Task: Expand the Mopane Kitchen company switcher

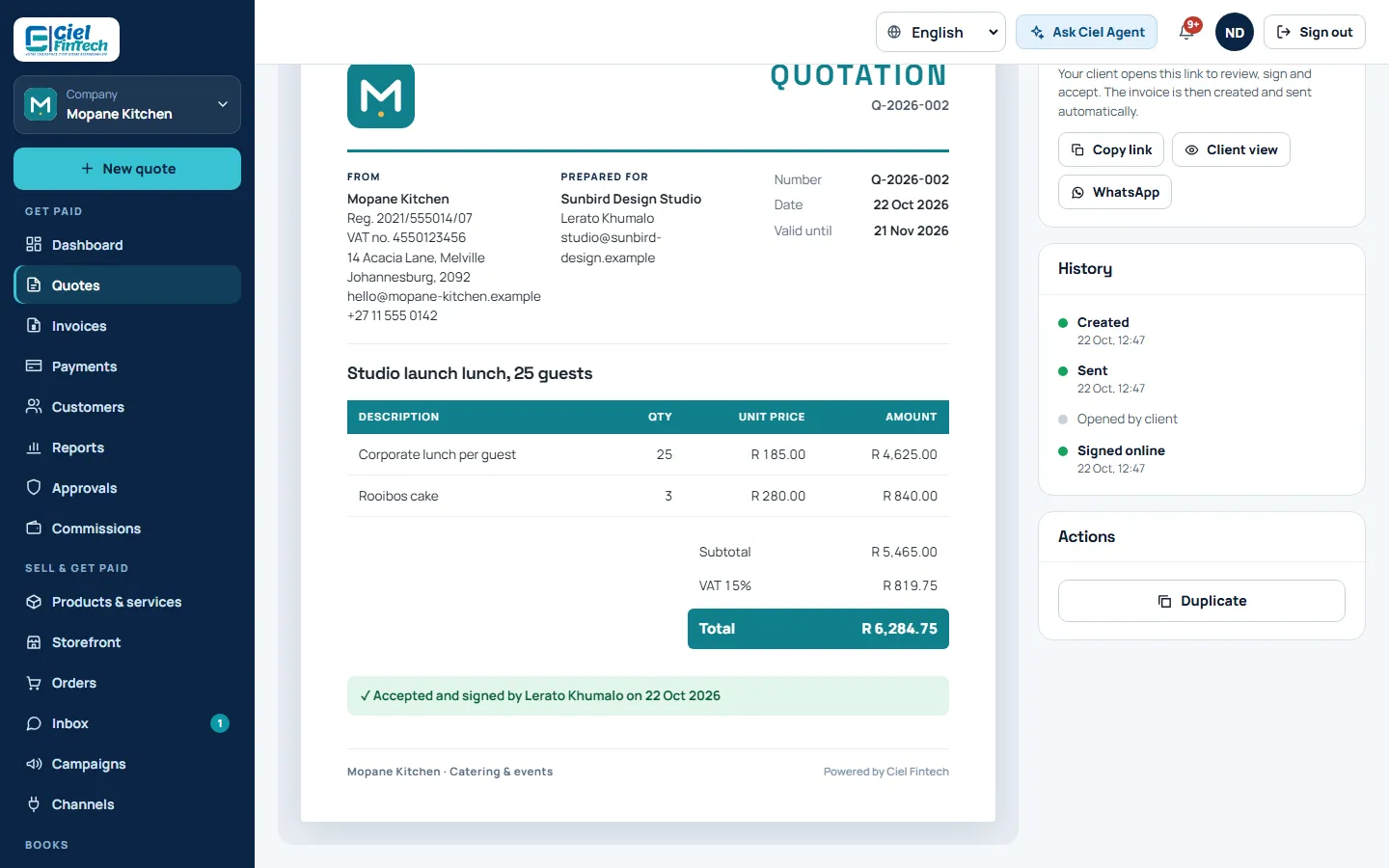Action: tap(127, 104)
